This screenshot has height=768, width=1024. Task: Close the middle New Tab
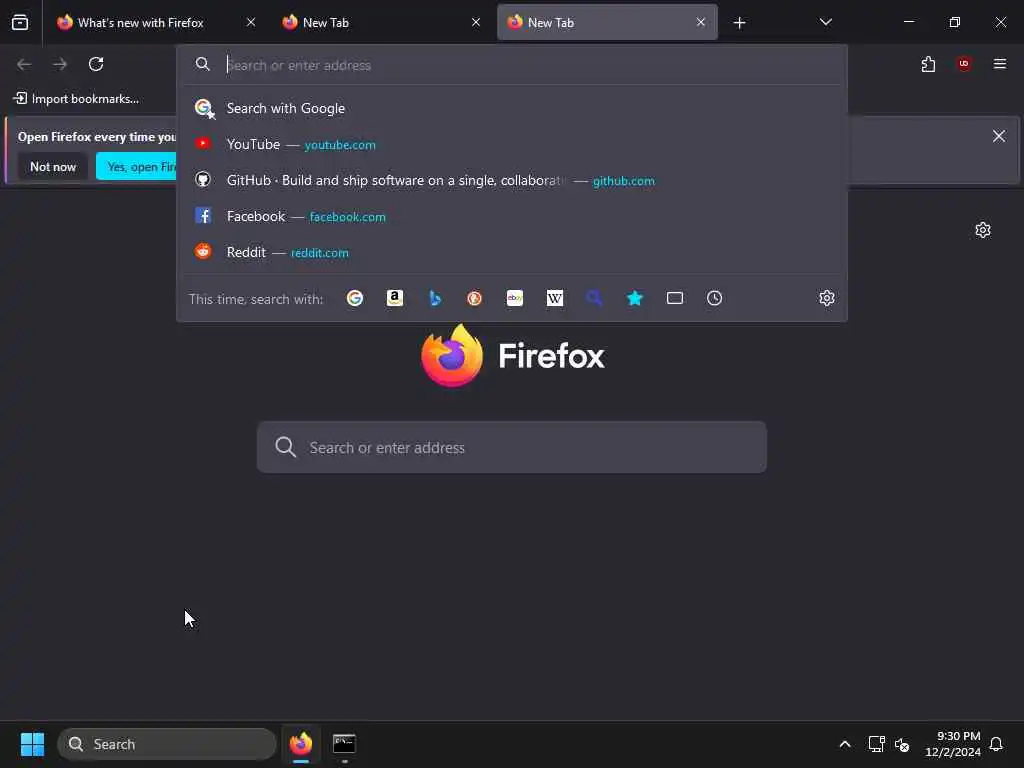click(x=476, y=22)
